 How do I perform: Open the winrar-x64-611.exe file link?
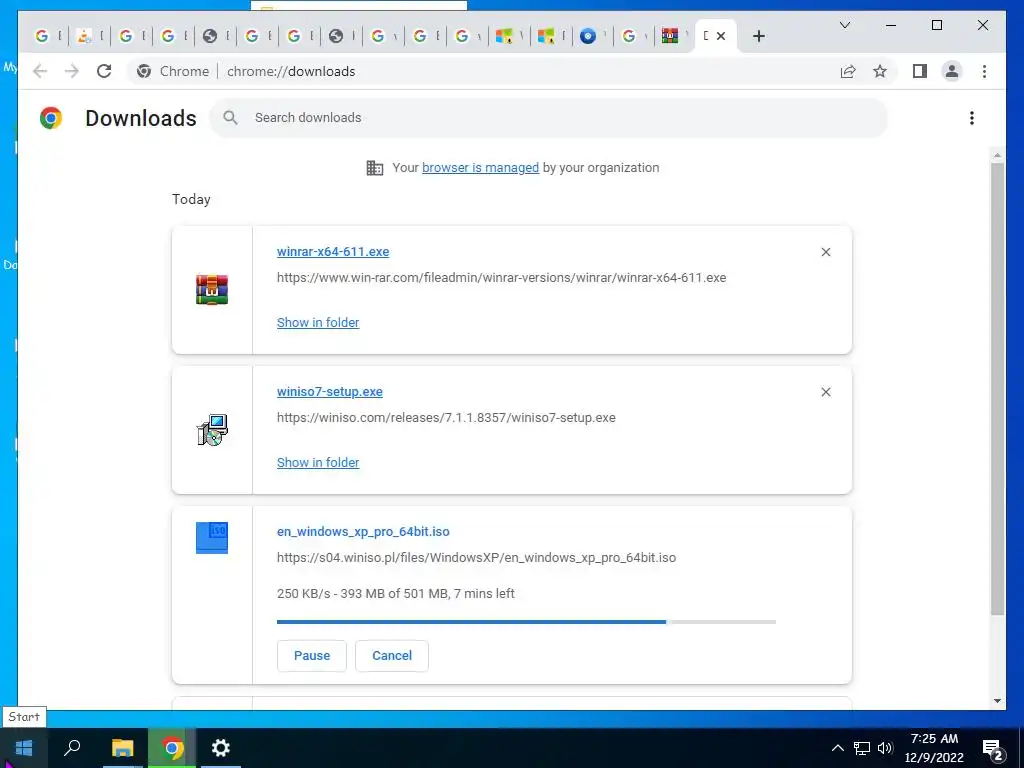(x=332, y=252)
